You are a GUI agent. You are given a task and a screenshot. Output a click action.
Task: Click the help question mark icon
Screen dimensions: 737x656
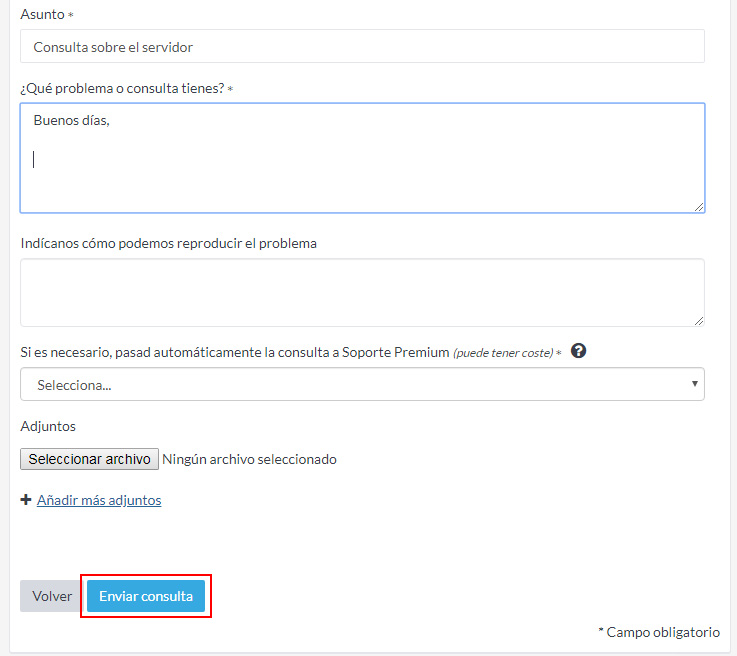tap(578, 352)
